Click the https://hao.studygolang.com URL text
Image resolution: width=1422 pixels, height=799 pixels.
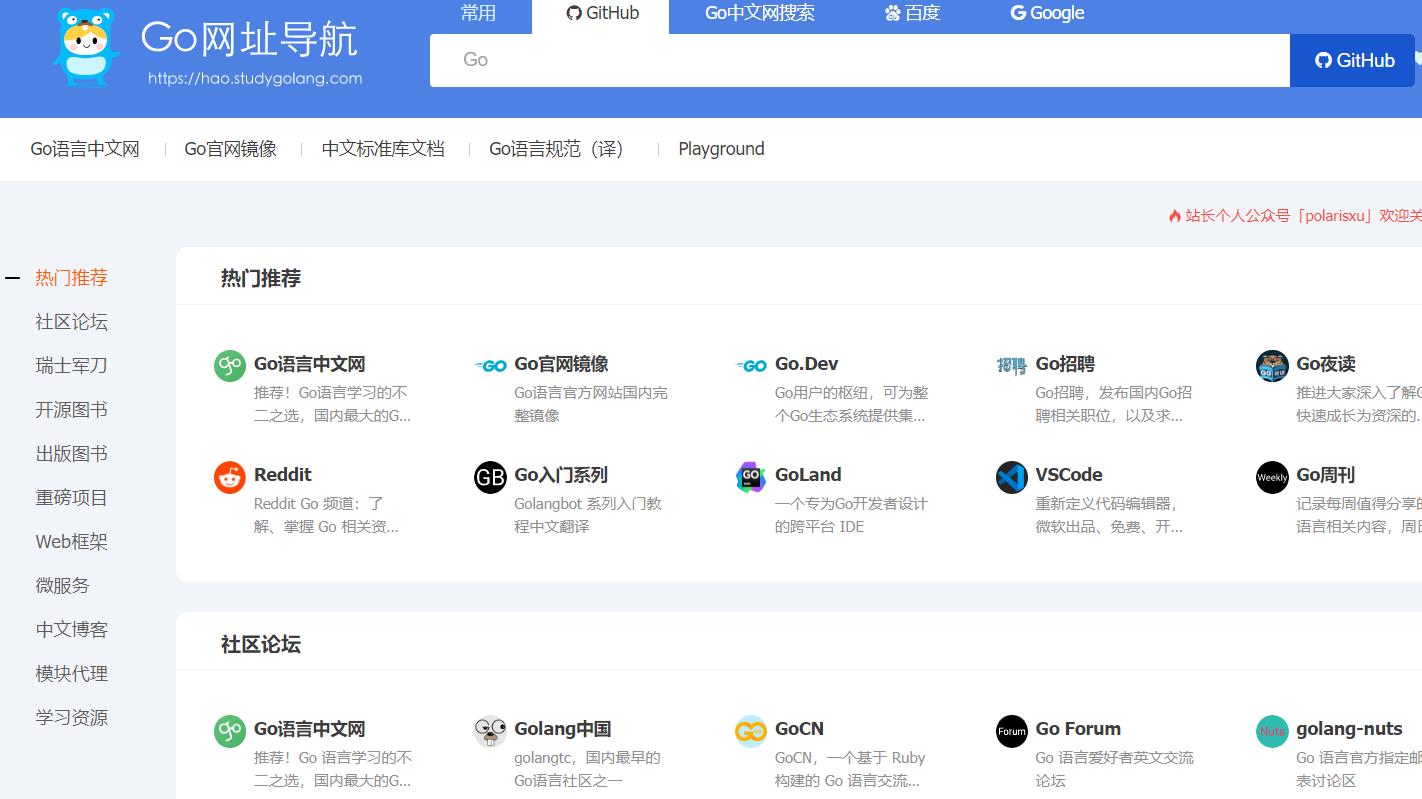[255, 78]
